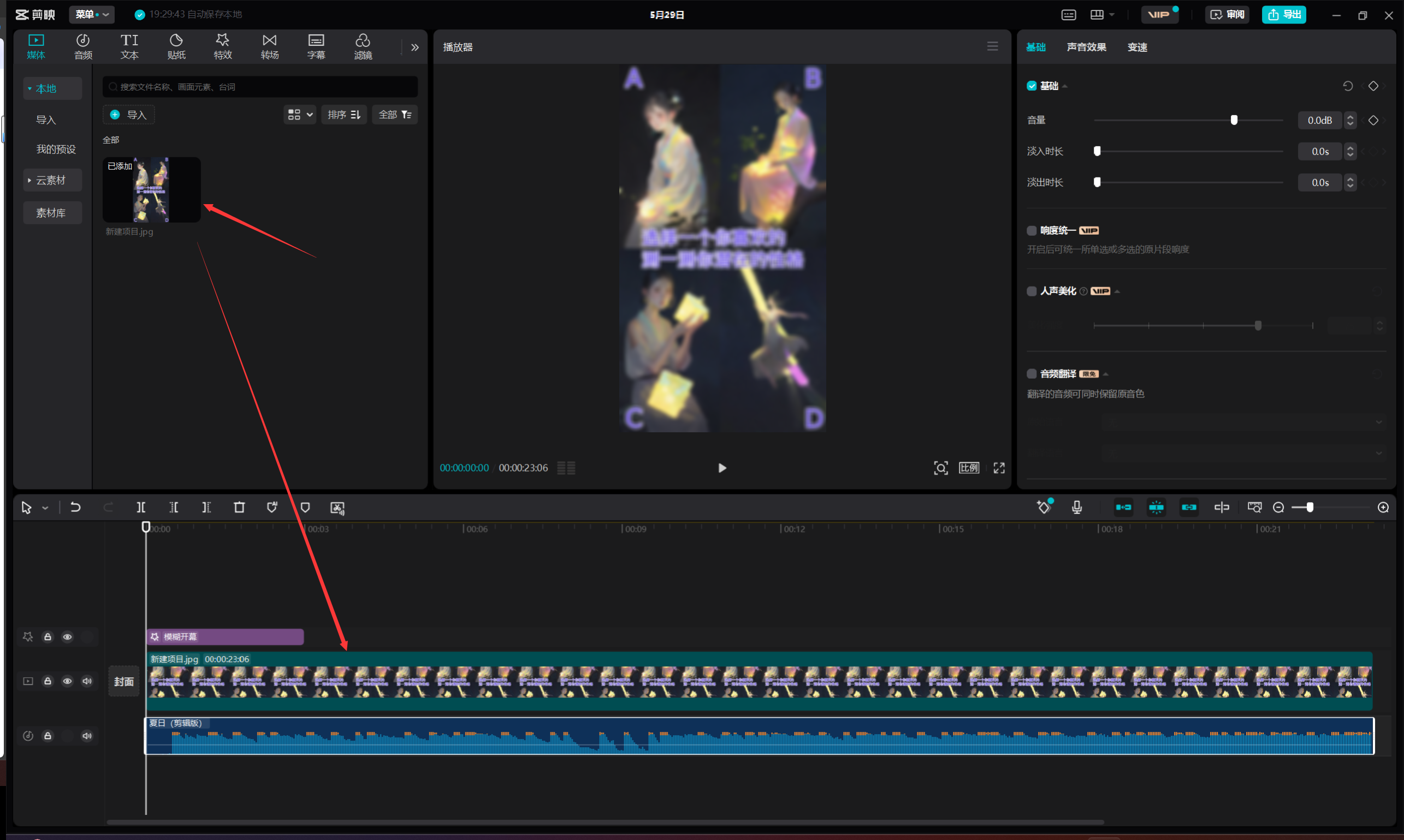Click the timeline fit-to-view ruler icon

tap(1254, 507)
